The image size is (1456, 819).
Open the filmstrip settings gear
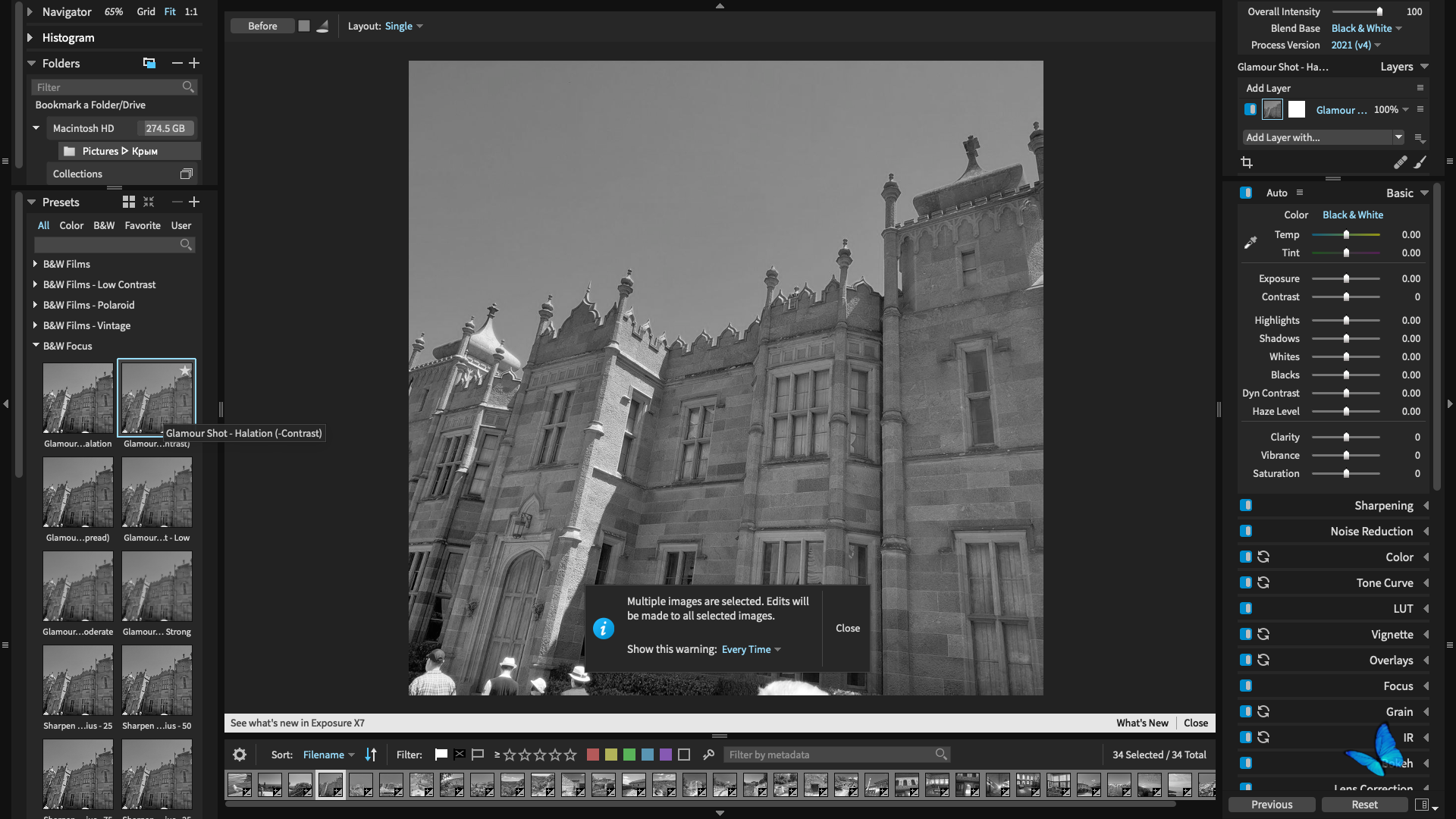240,755
